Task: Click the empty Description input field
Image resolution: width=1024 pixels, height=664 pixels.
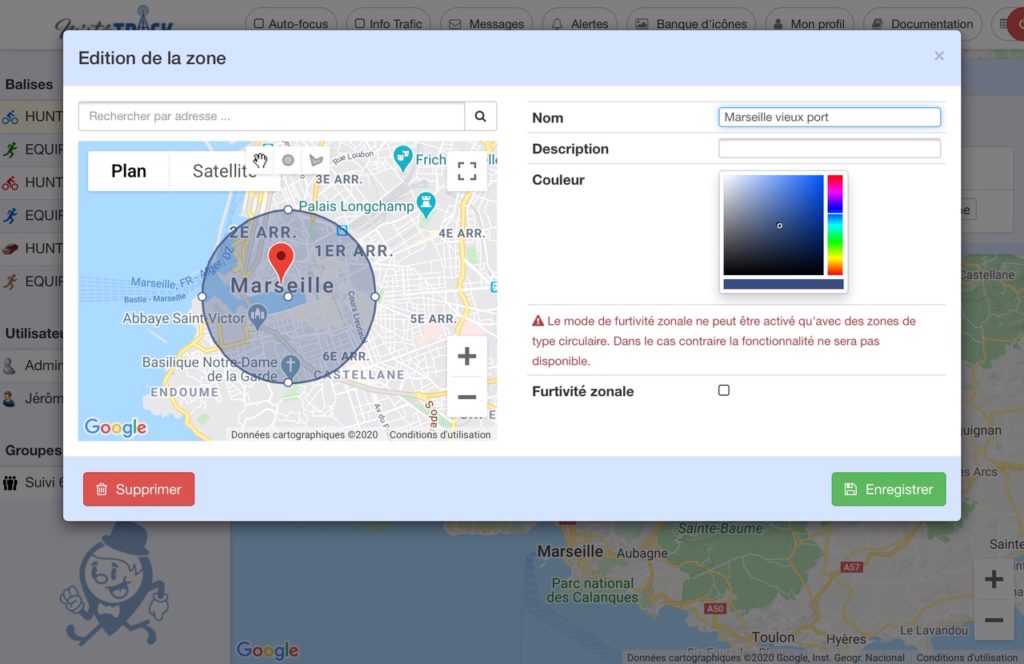Action: pyautogui.click(x=829, y=148)
